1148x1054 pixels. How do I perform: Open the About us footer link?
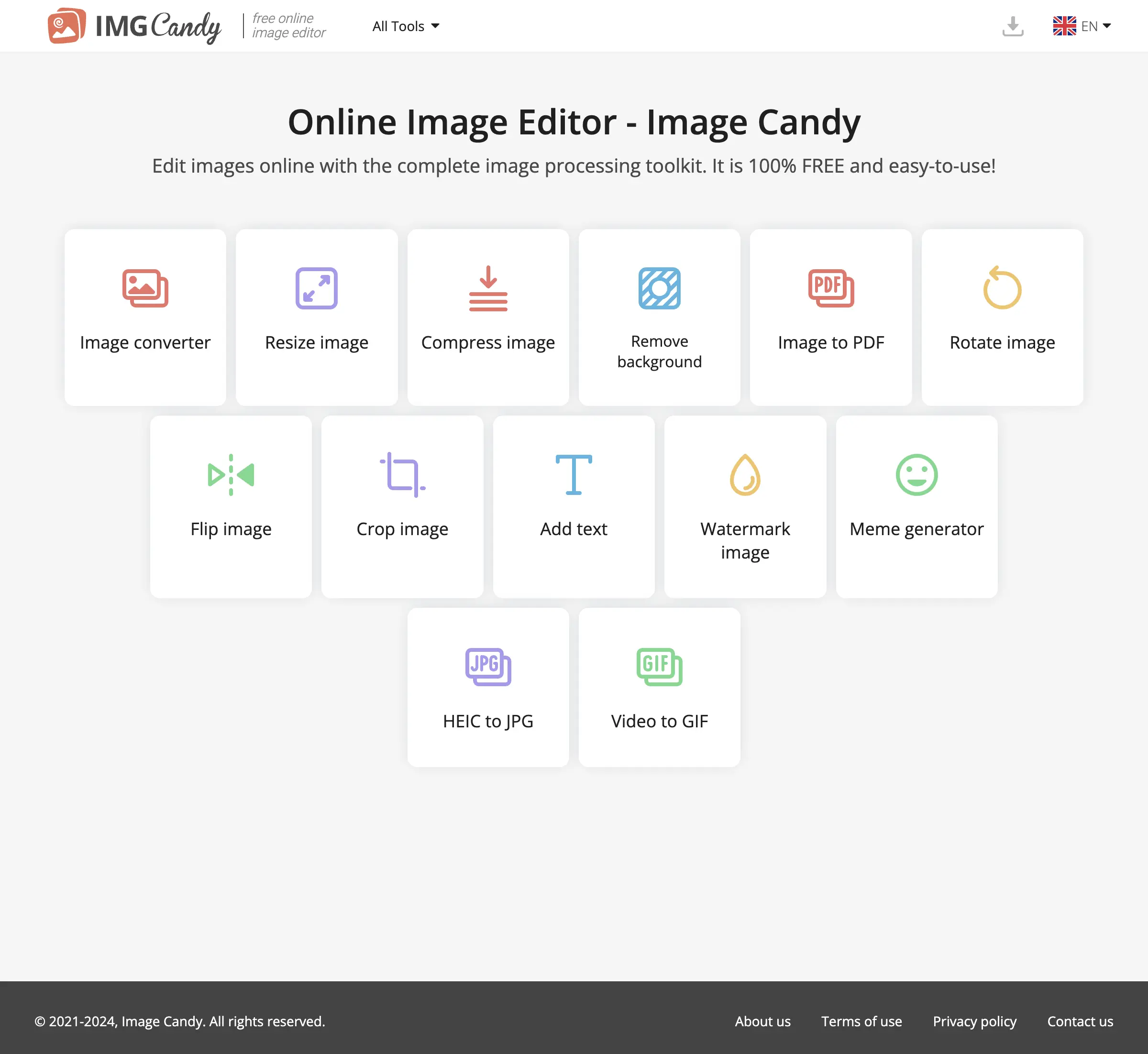pyautogui.click(x=762, y=1021)
